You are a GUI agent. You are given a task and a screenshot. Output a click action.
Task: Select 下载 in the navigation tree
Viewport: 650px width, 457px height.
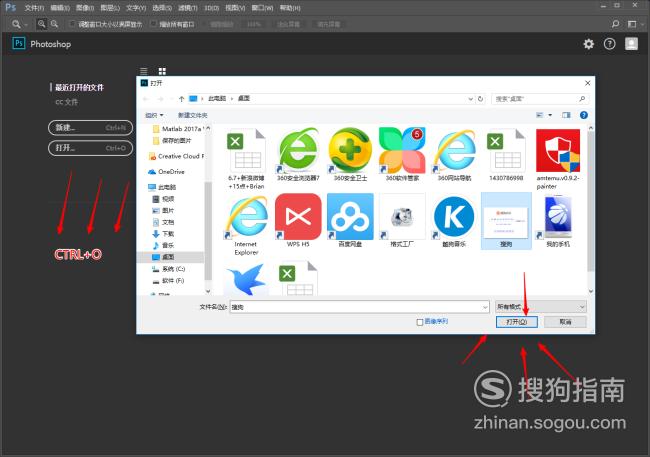[164, 233]
